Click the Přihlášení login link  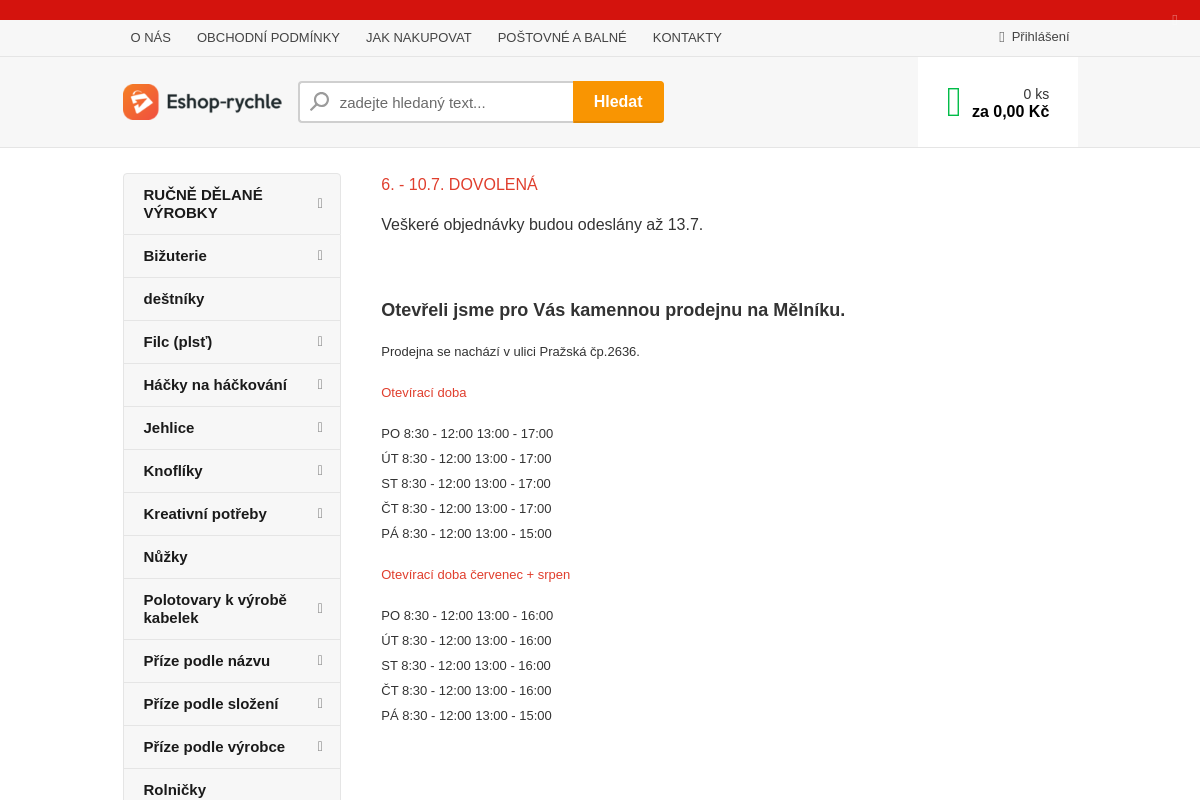coord(1040,37)
